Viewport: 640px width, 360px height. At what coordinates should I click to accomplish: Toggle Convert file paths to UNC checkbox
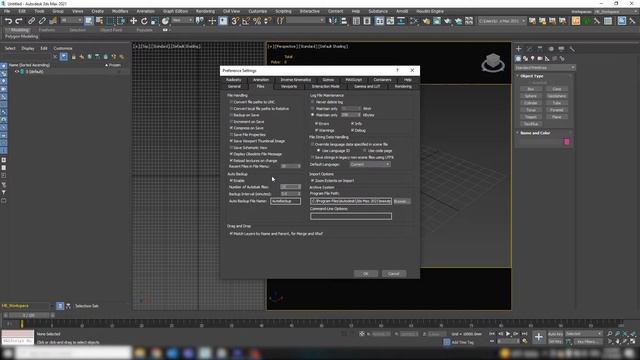231,102
